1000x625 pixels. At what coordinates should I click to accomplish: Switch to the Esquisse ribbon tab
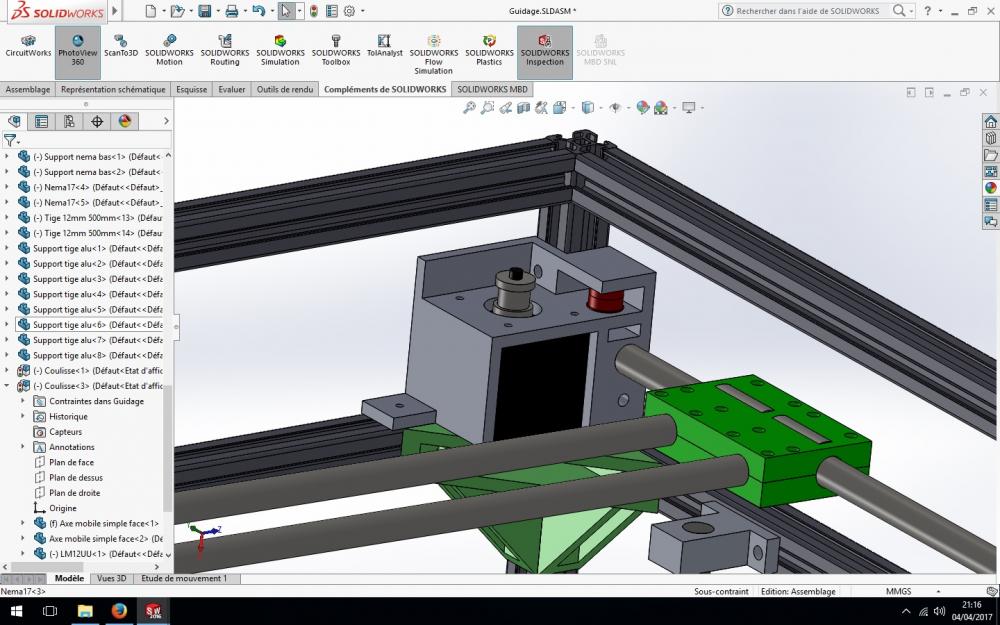191,89
